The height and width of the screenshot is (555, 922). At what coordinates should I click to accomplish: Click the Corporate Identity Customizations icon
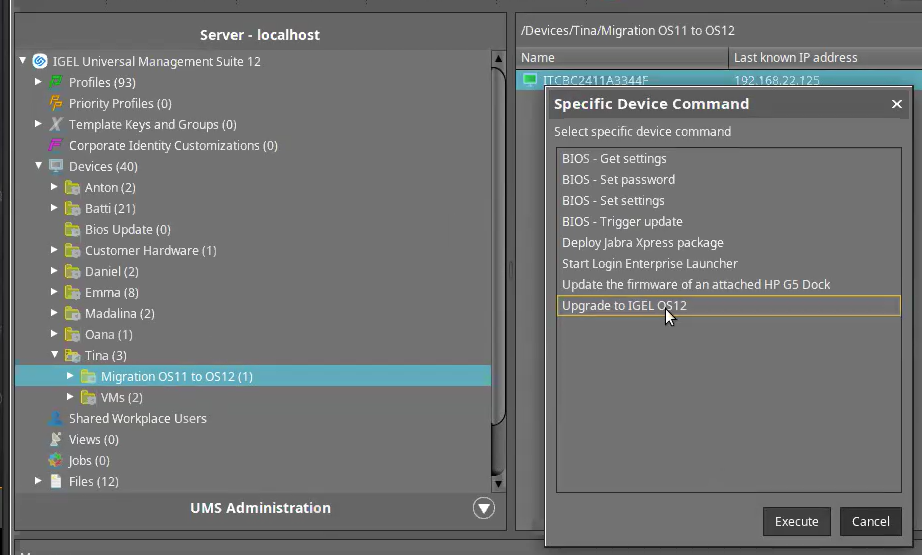(56, 145)
